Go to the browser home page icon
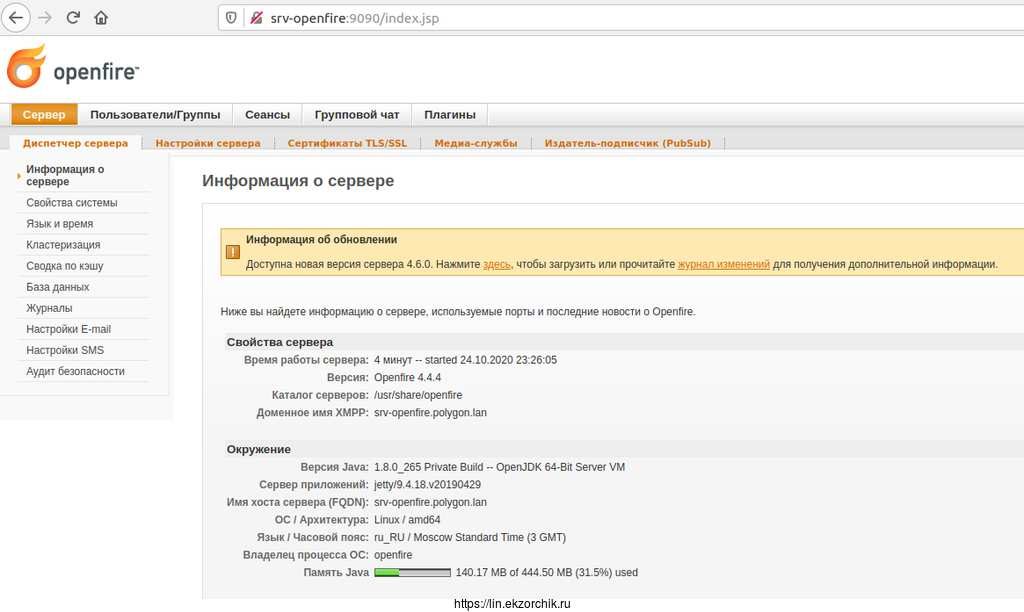This screenshot has width=1024, height=612. point(101,18)
